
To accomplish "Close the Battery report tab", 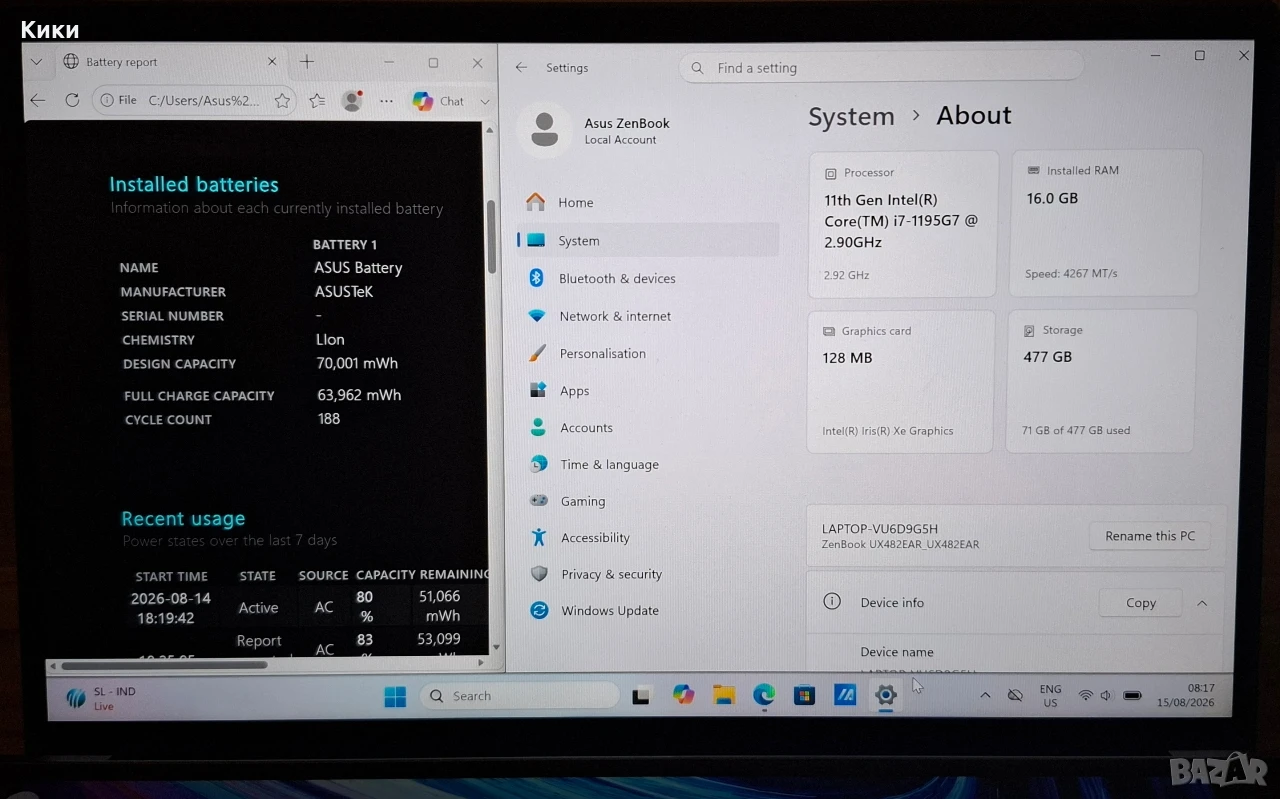I will coord(272,62).
